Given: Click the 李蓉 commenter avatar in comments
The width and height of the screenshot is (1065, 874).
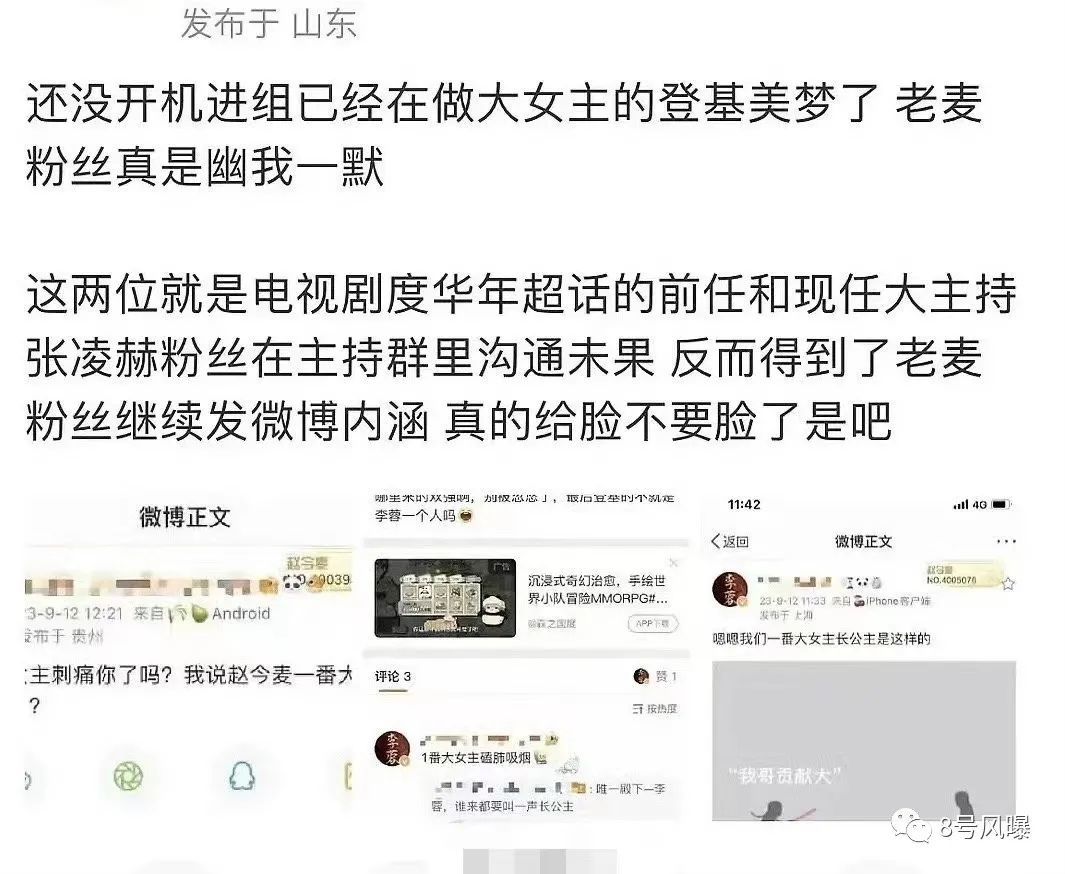Looking at the screenshot, I should (393, 749).
